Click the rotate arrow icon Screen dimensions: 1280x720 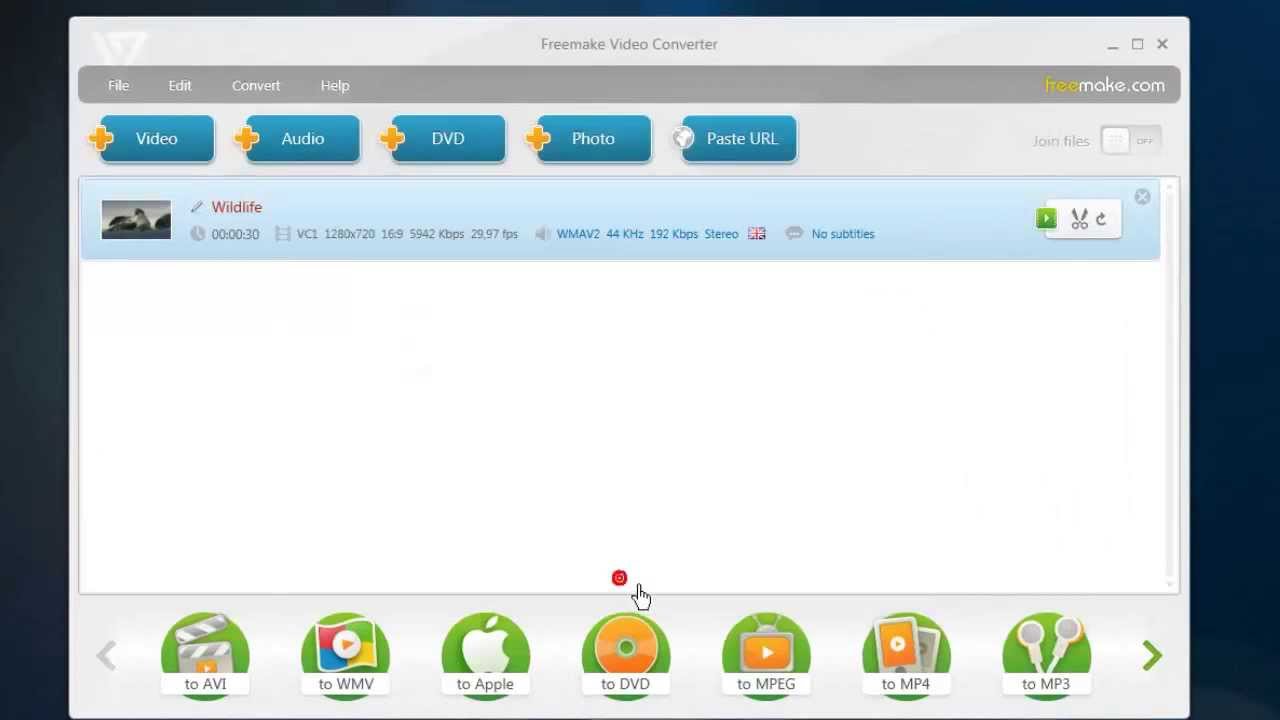(x=1102, y=219)
